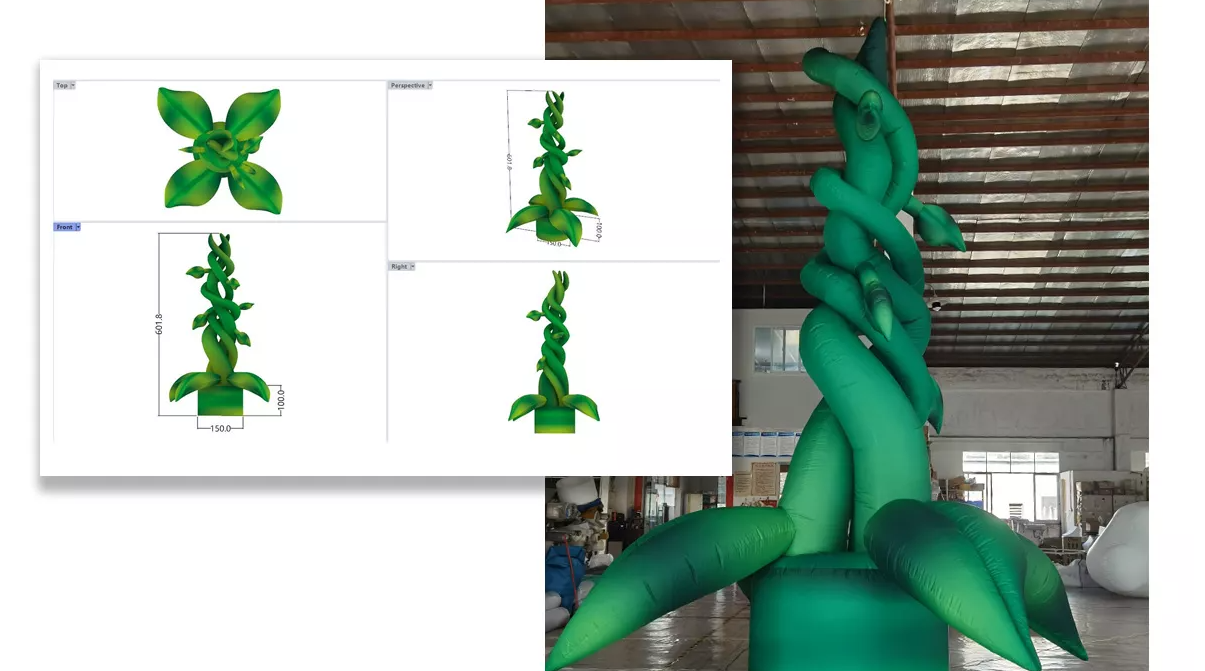Select the beanstalk model in Right view

553,350
